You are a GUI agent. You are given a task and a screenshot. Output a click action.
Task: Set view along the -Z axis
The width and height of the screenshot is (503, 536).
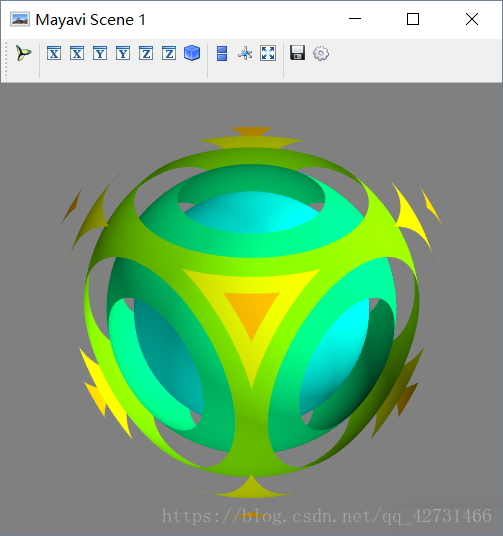click(169, 53)
